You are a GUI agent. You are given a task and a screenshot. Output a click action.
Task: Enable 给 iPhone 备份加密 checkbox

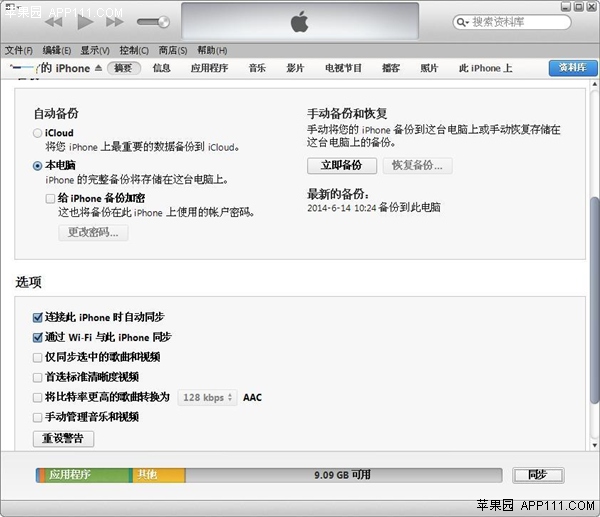pos(50,198)
